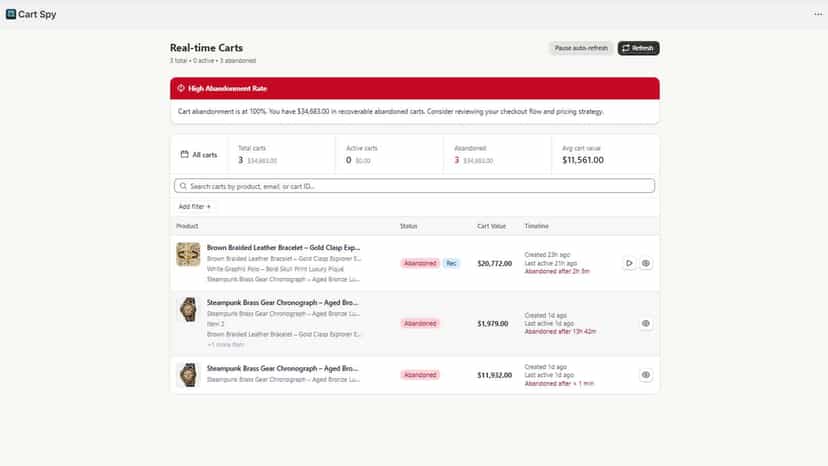Filter by Total carts stat

[x=281, y=154]
